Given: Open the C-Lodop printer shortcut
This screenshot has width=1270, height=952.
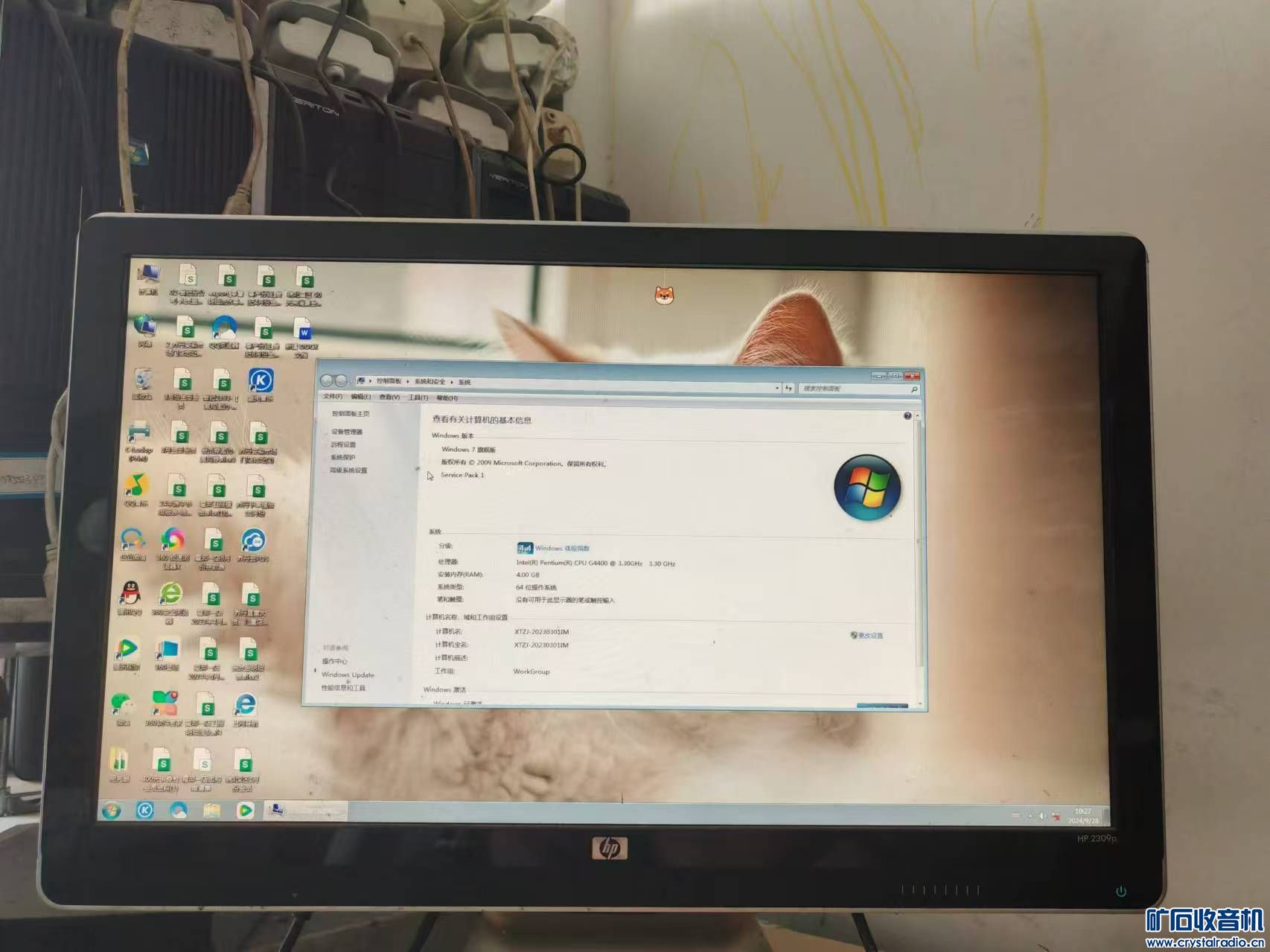Looking at the screenshot, I should click(x=138, y=441).
